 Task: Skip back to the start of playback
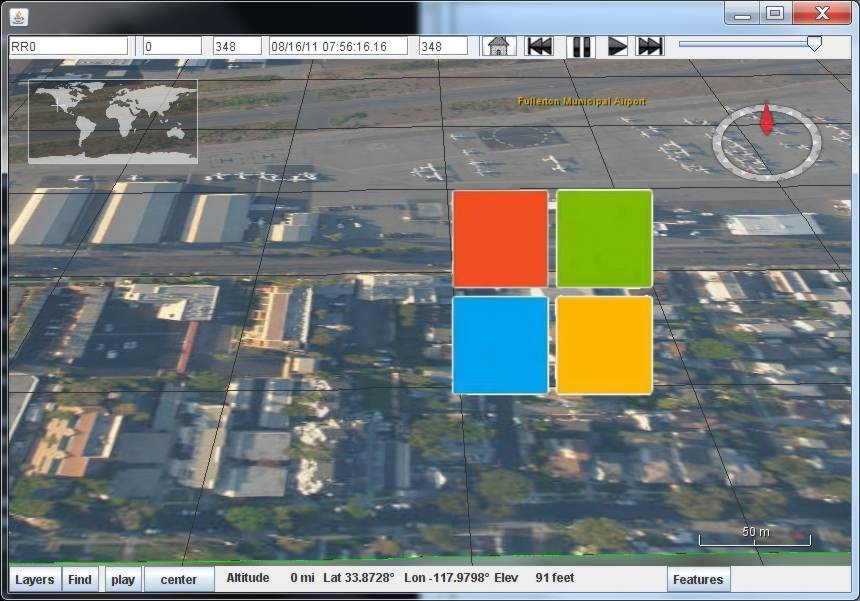(539, 46)
